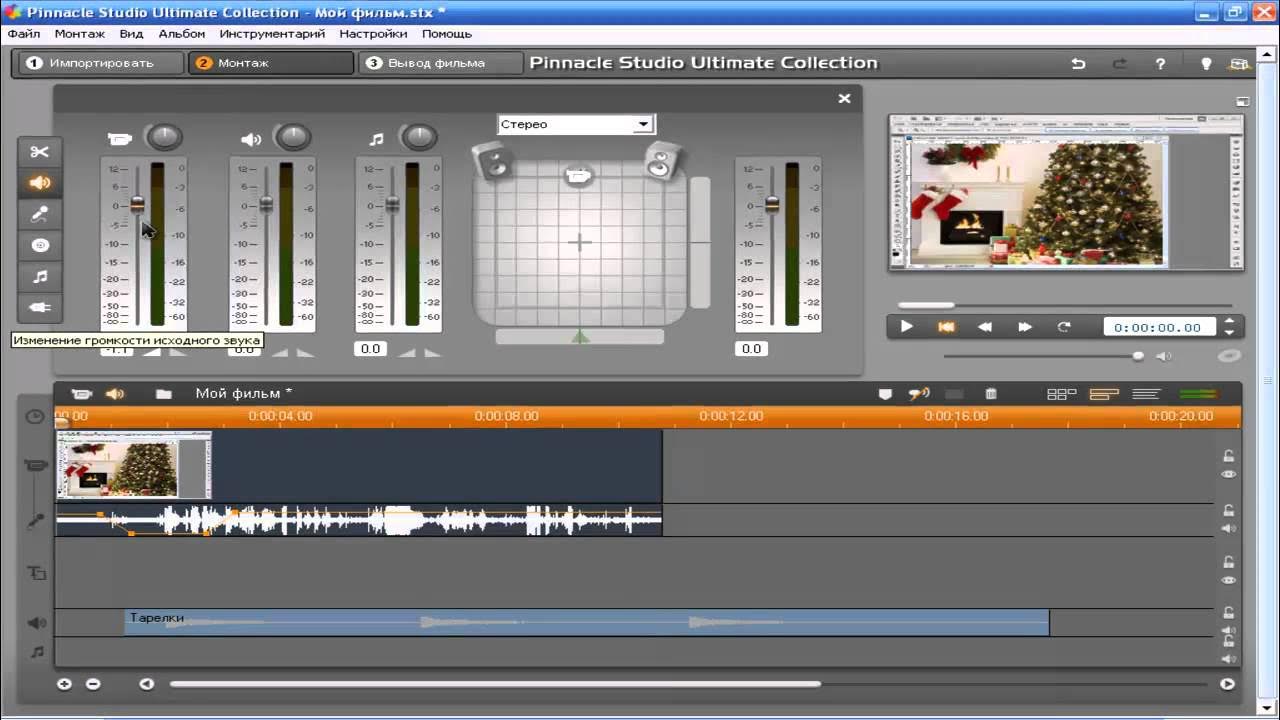Viewport: 1280px width, 720px height.
Task: Open the Вид menu
Action: pos(131,33)
